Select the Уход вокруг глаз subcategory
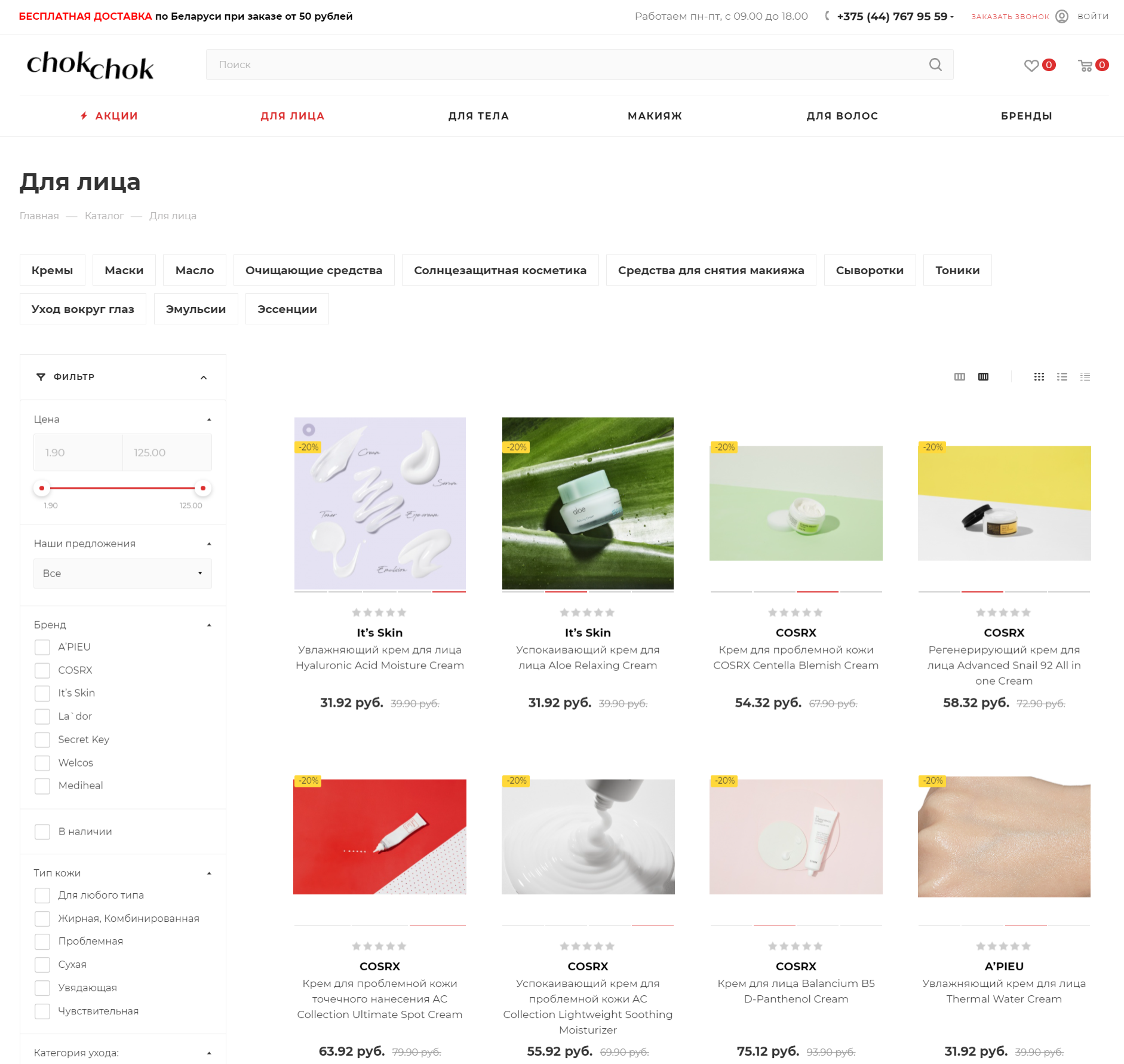Screen dimensions: 1124x1064 [x=83, y=309]
